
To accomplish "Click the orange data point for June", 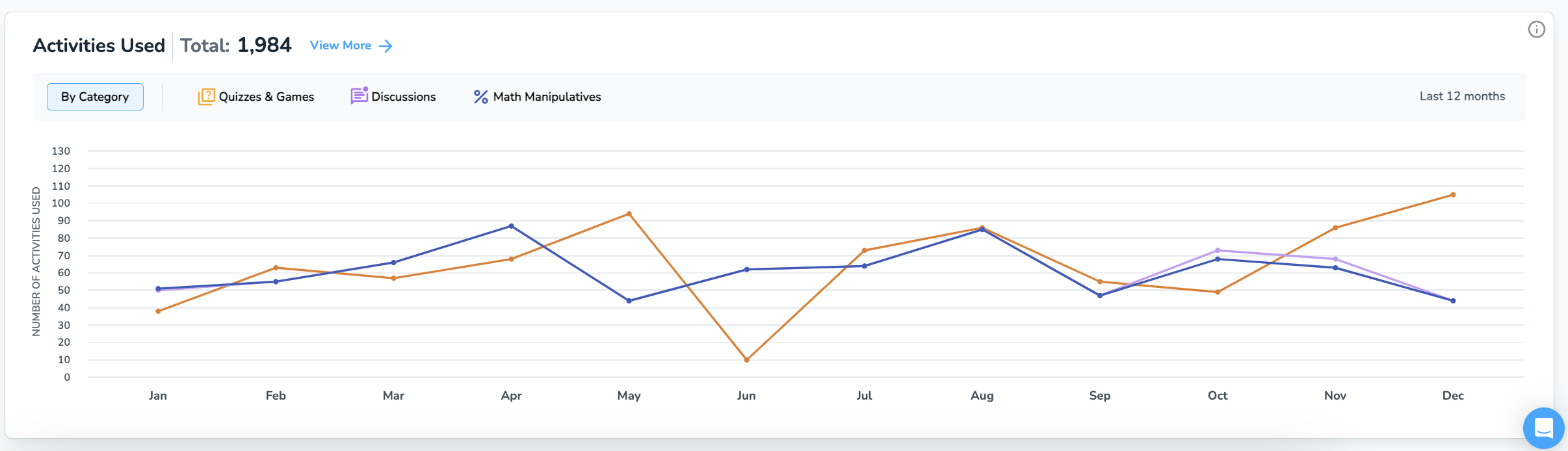I will pyautogui.click(x=746, y=360).
